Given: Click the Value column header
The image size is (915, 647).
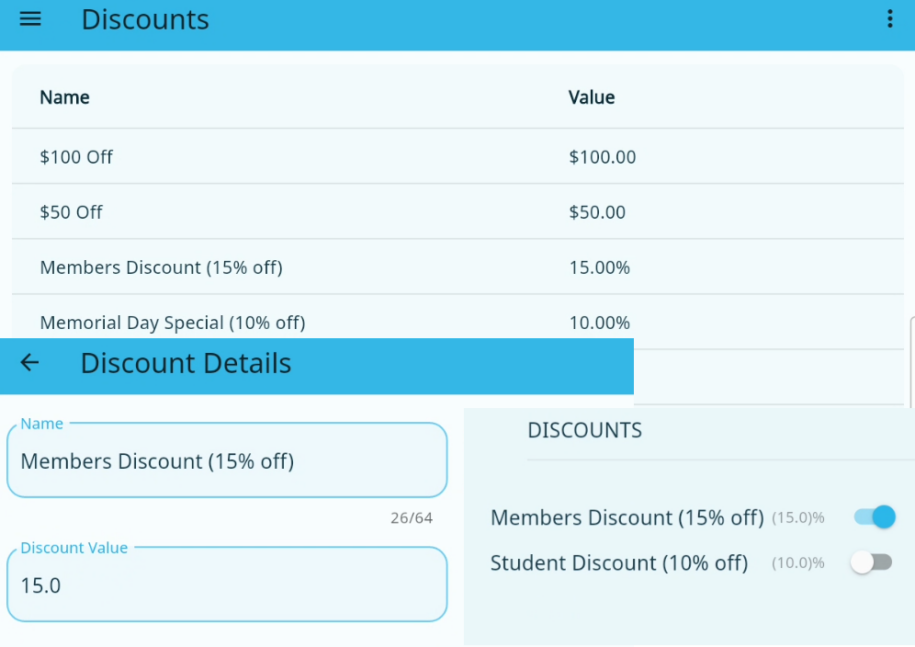Looking at the screenshot, I should point(591,97).
